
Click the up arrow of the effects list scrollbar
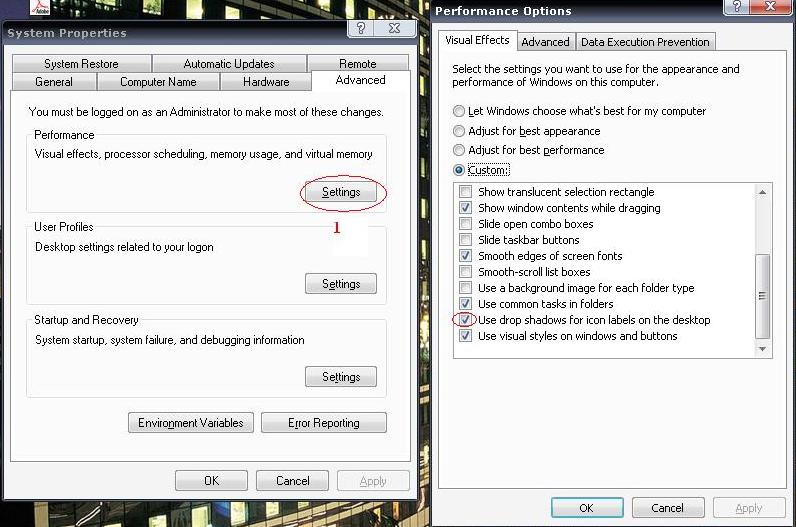coord(763,191)
